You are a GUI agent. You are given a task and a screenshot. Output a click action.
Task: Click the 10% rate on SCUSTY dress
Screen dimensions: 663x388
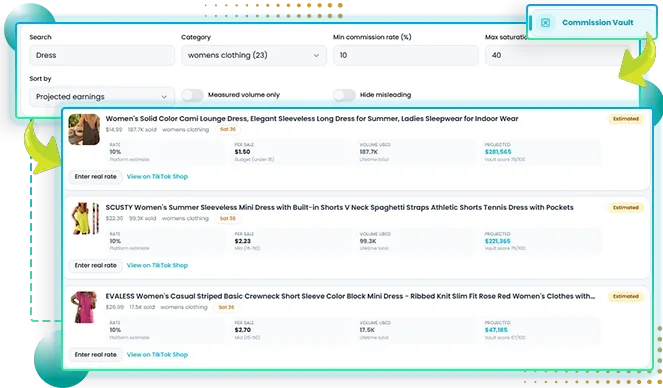point(115,241)
